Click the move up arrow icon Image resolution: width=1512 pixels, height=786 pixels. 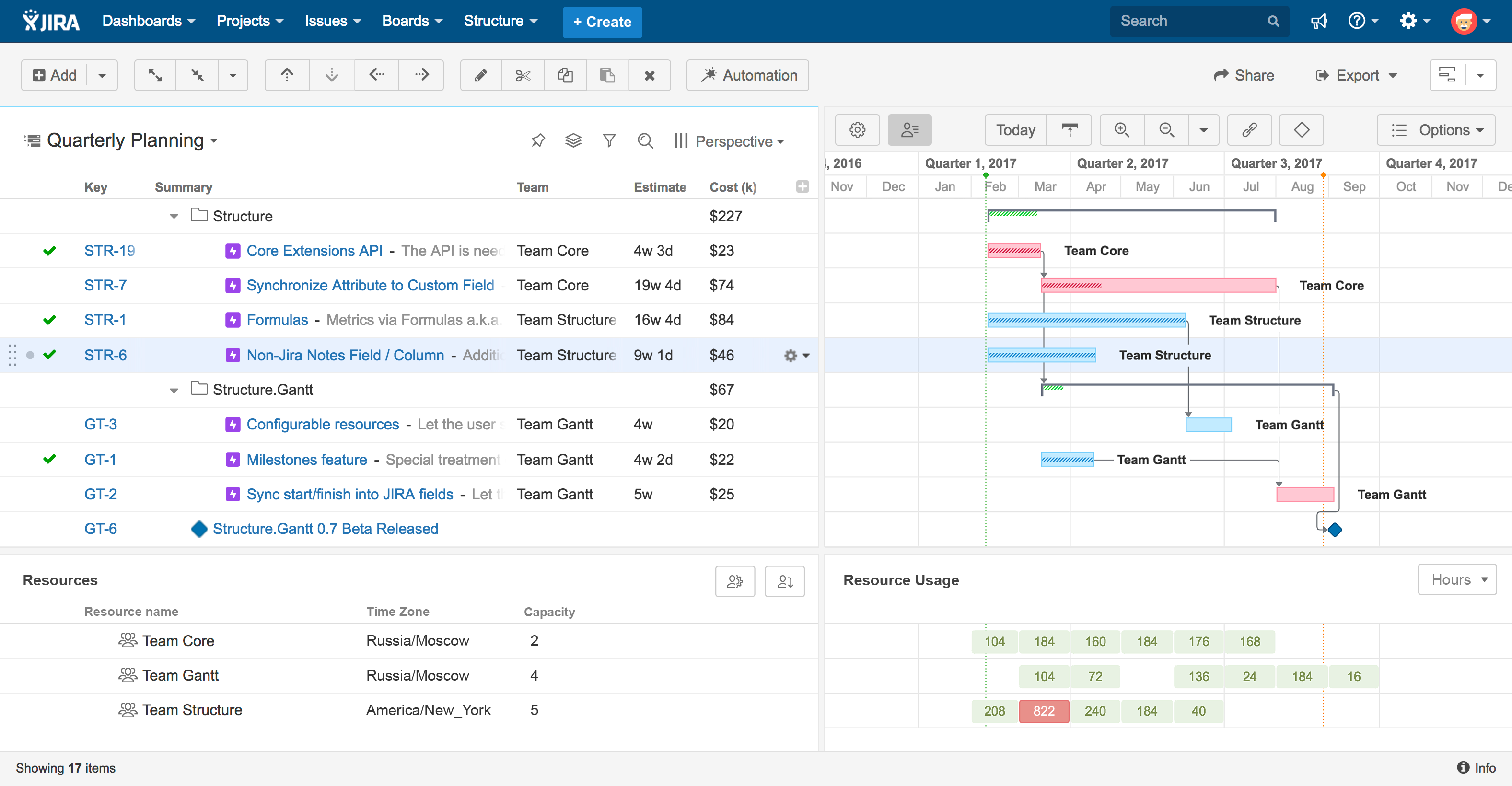click(x=287, y=75)
